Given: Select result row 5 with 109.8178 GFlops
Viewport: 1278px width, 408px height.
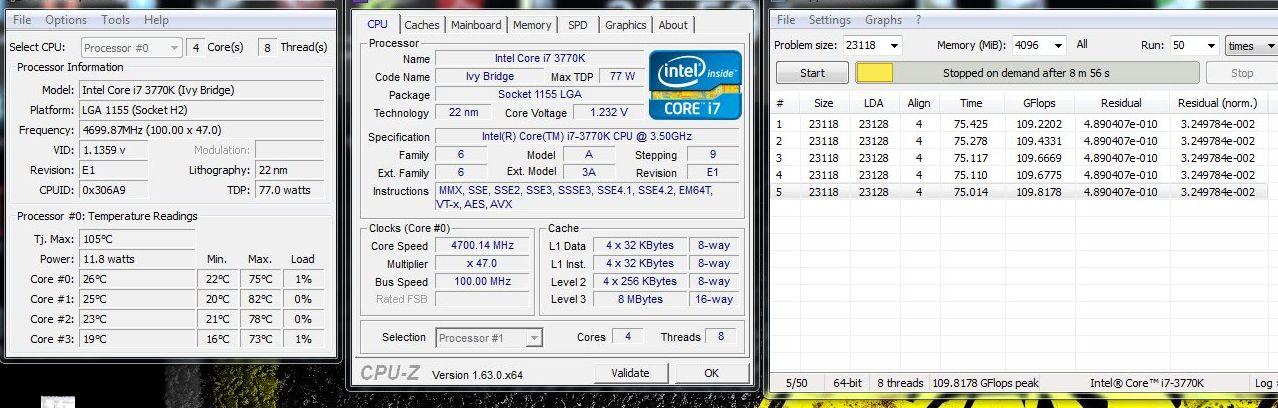Looking at the screenshot, I should pyautogui.click(x=1021, y=192).
